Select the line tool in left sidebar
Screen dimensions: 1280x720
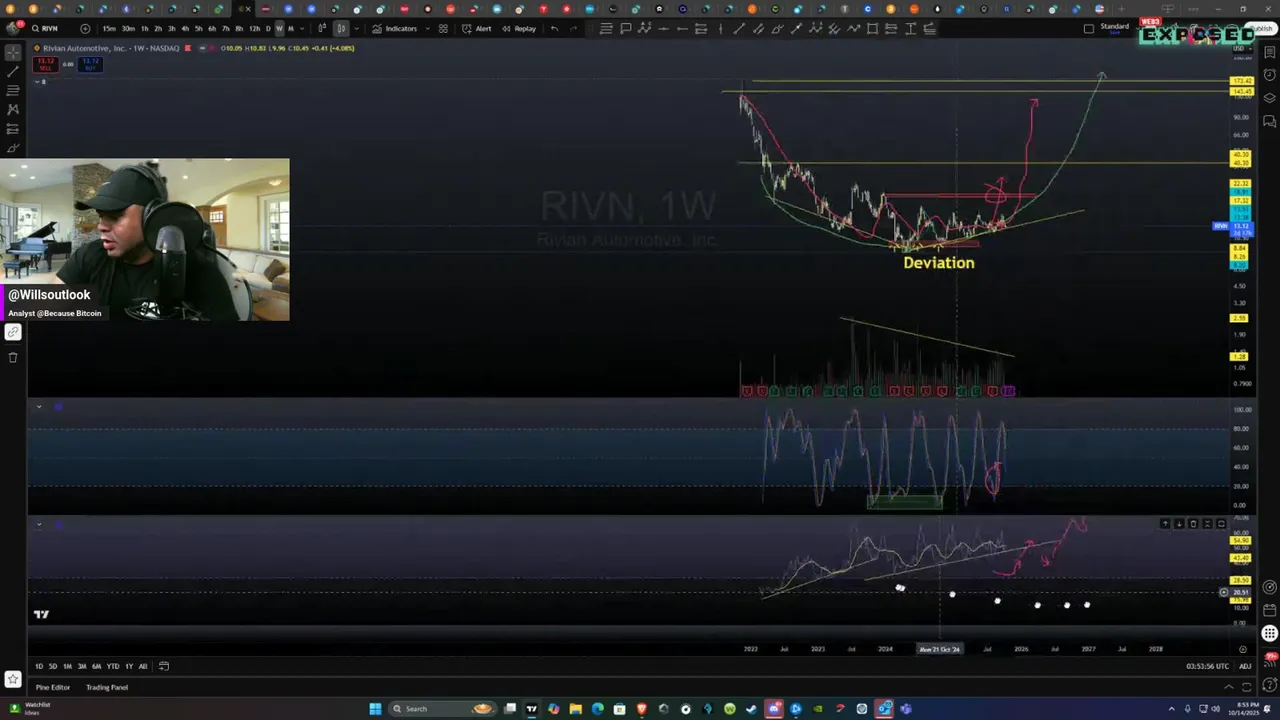coord(13,70)
